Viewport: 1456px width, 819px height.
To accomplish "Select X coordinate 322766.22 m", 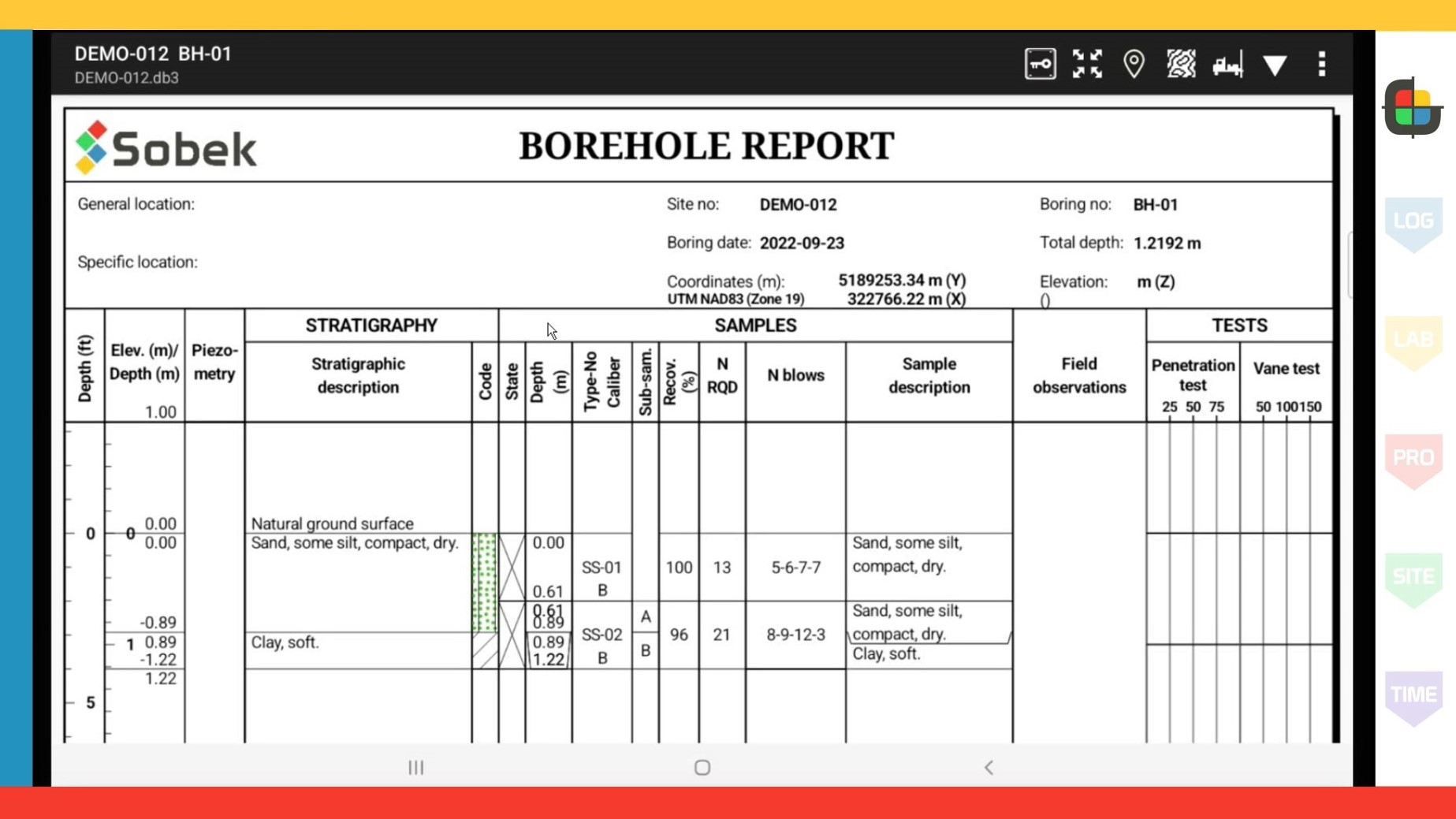I will [x=906, y=299].
